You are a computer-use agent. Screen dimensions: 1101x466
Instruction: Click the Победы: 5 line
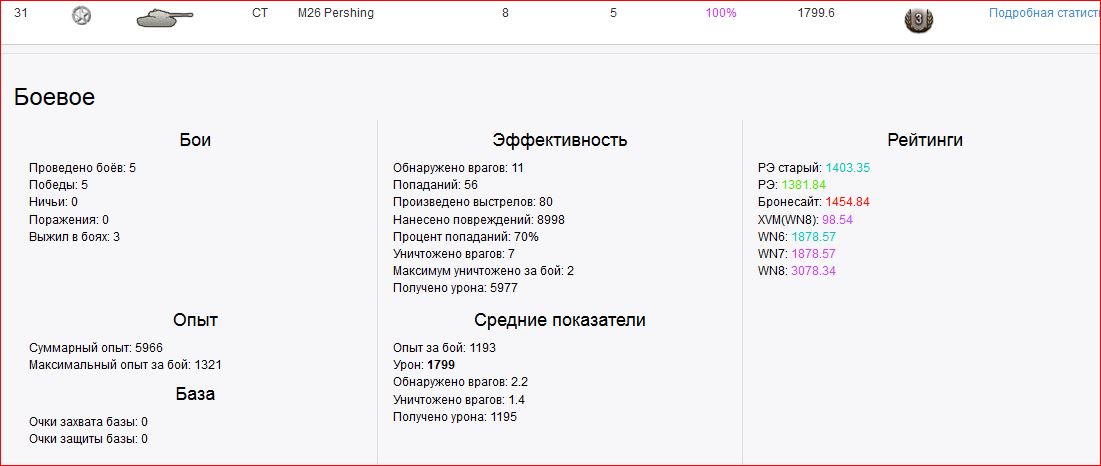pyautogui.click(x=58, y=185)
